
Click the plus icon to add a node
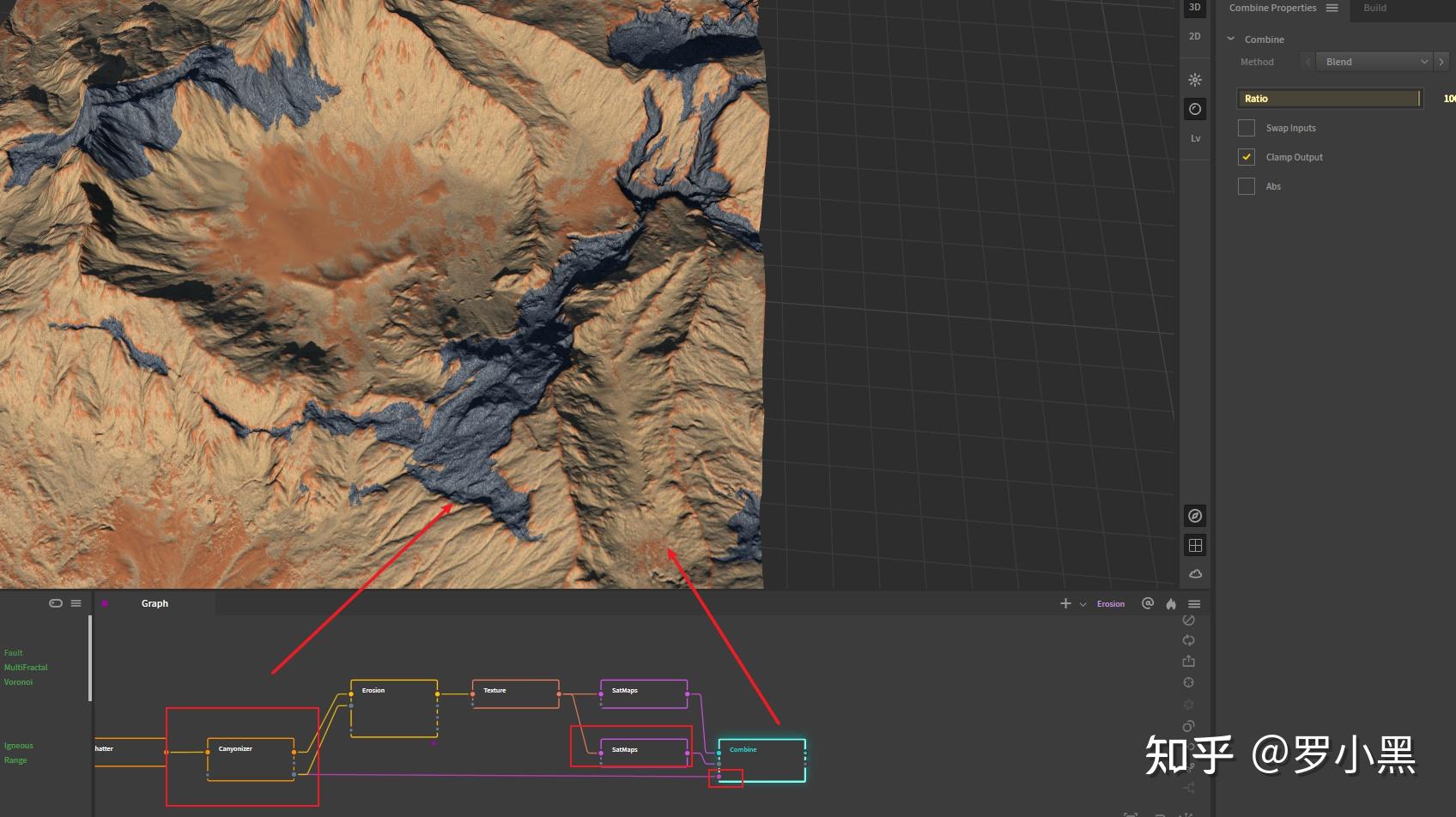[x=1065, y=603]
